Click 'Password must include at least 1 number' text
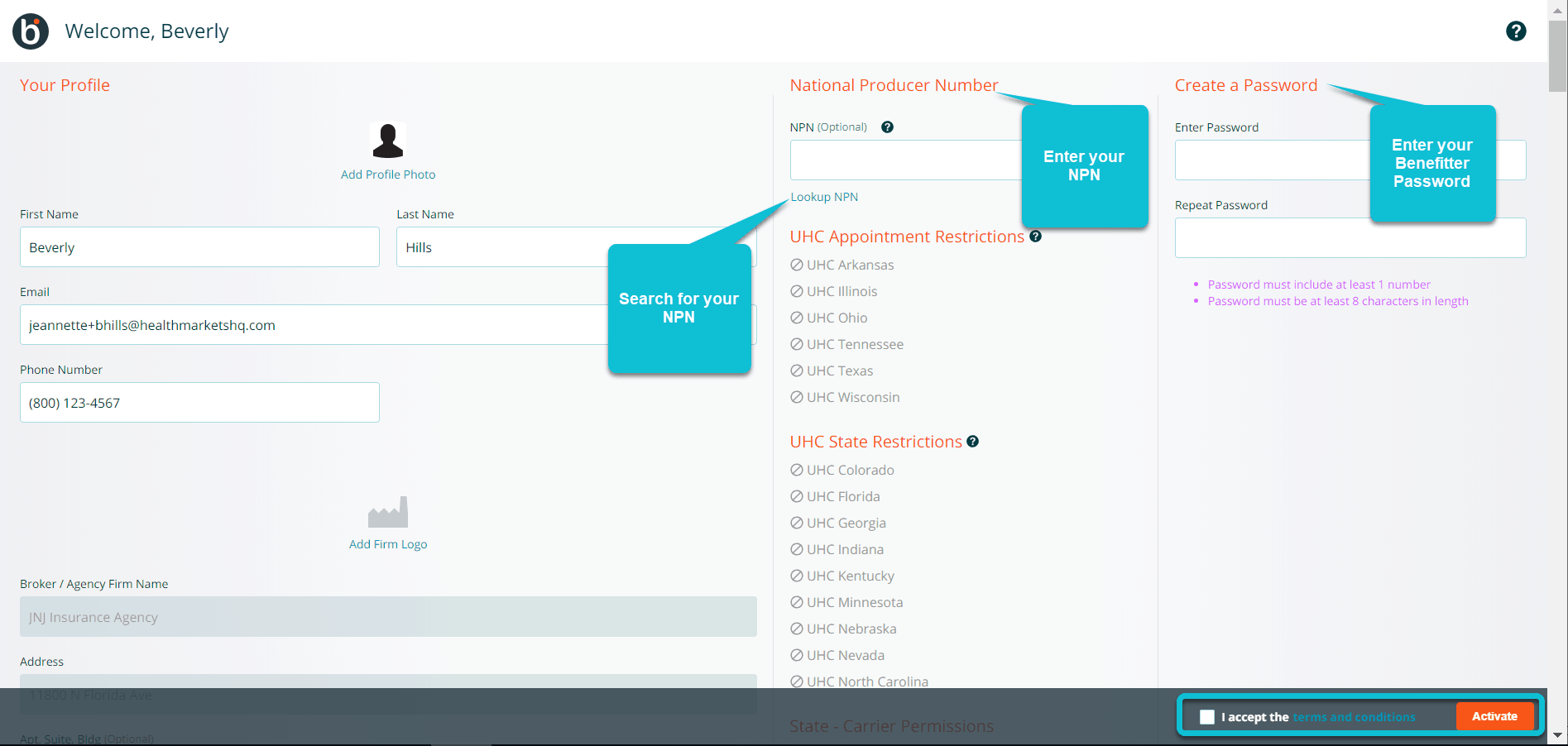 [x=1319, y=285]
